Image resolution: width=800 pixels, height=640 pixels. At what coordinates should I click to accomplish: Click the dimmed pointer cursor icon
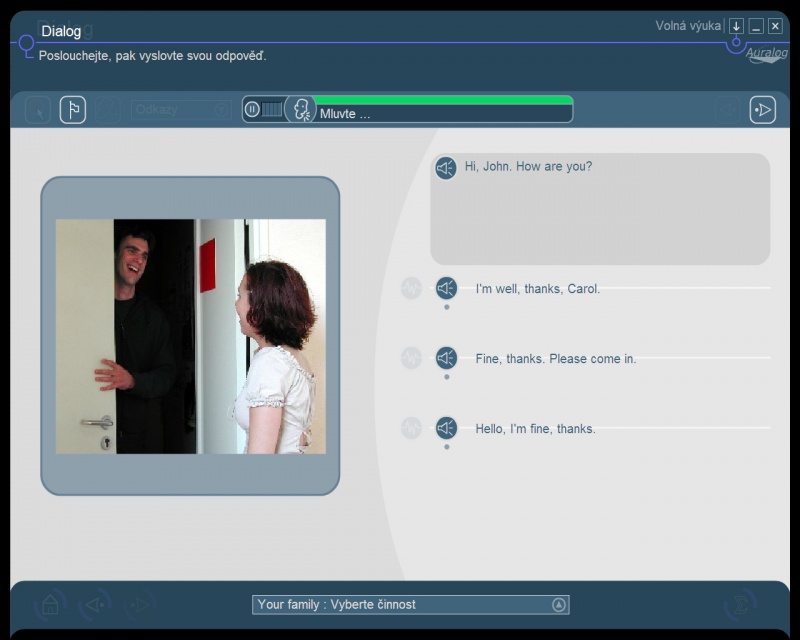pos(38,110)
